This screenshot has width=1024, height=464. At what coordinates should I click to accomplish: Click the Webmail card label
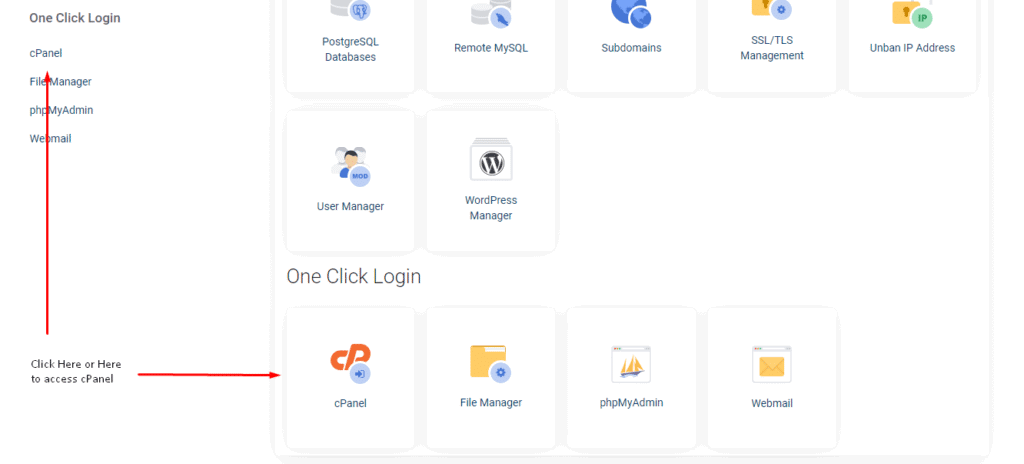(x=772, y=403)
